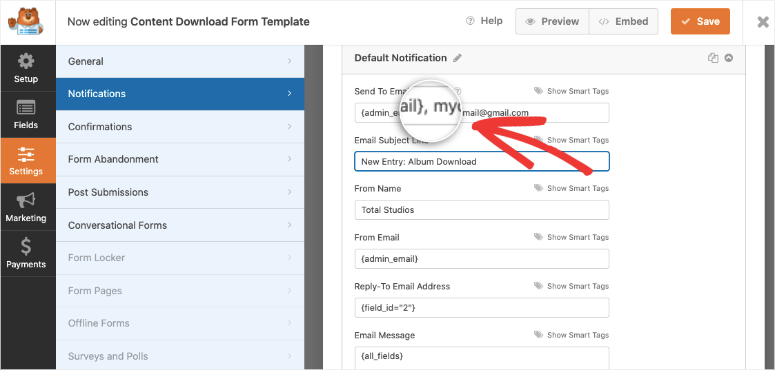Open the Marketing megaphone section
This screenshot has width=775, height=370.
coord(26,207)
